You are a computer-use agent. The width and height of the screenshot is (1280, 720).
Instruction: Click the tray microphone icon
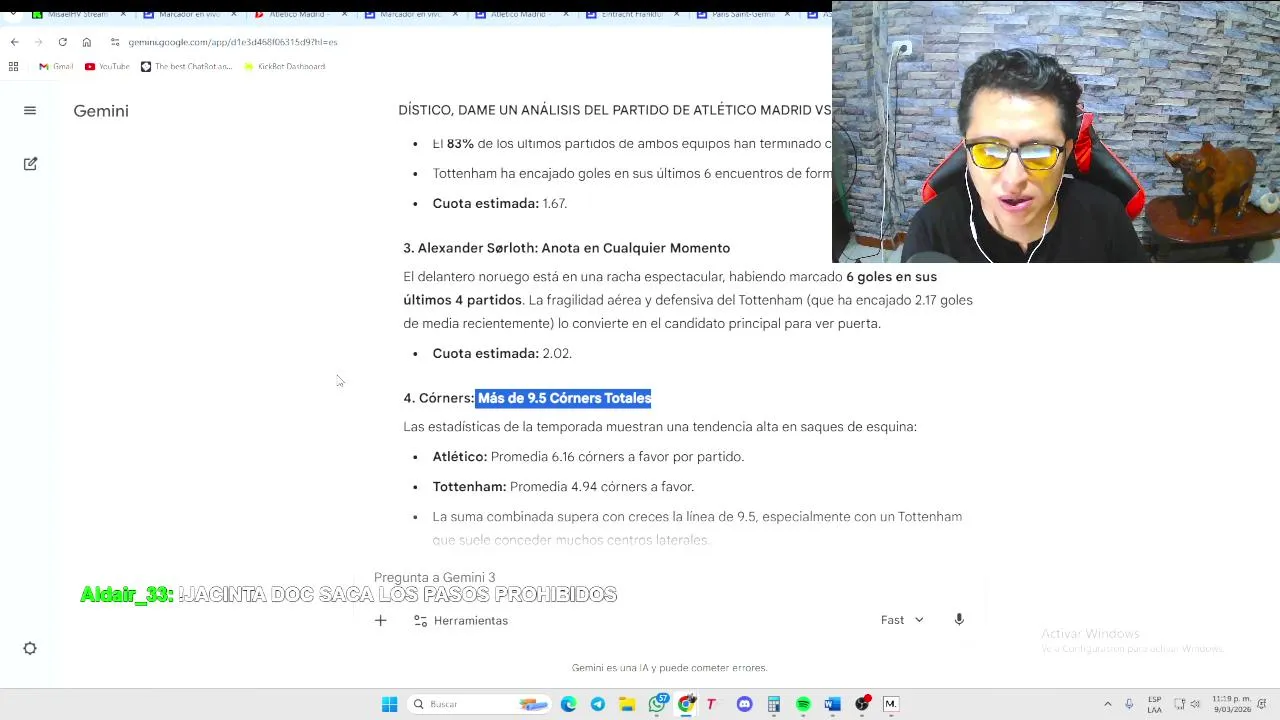(1129, 704)
